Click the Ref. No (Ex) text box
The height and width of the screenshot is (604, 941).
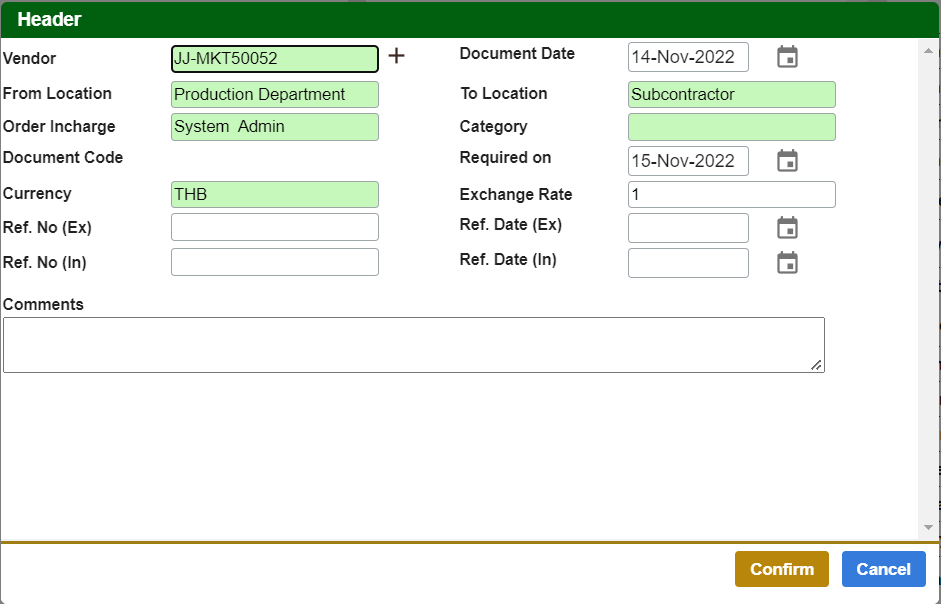[274, 227]
